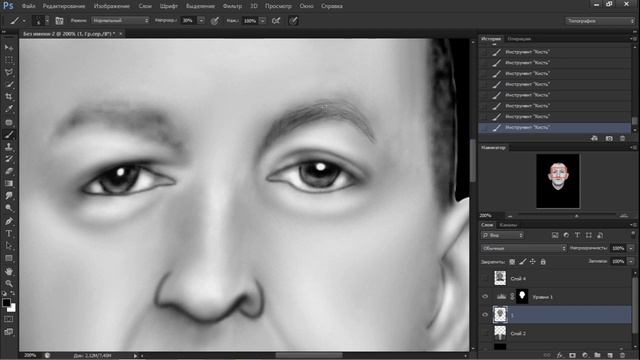Open brush flow 100% slider arrow
Image resolution: width=640 pixels, height=360 pixels.
[263, 20]
